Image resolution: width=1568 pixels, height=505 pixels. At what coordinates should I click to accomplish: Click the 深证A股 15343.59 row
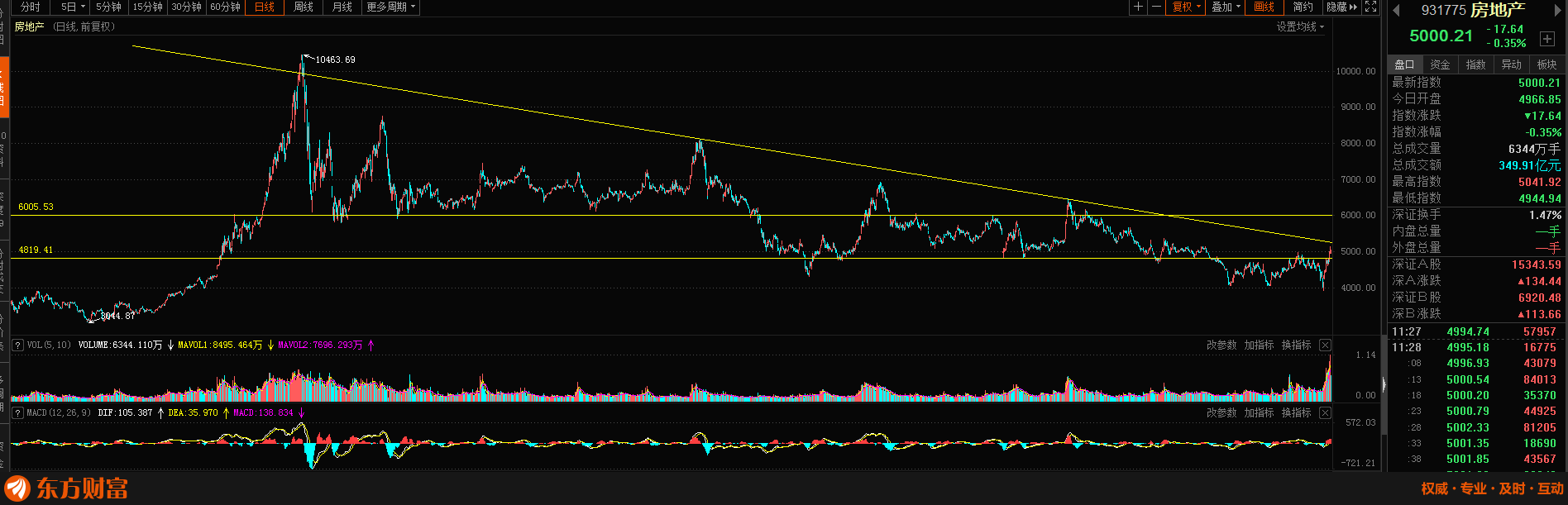coord(1476,264)
